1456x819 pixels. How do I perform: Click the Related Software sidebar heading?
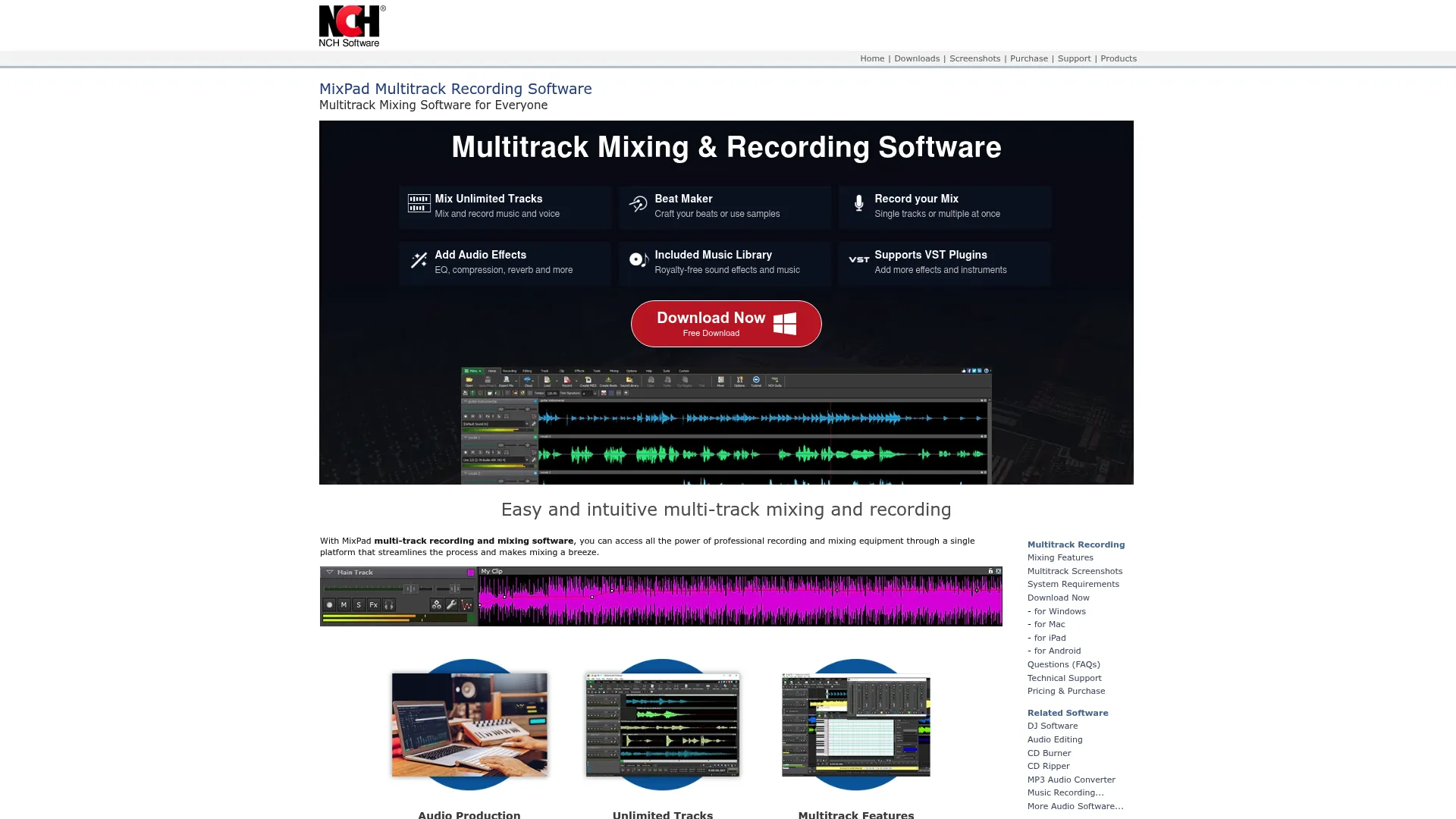(x=1067, y=713)
